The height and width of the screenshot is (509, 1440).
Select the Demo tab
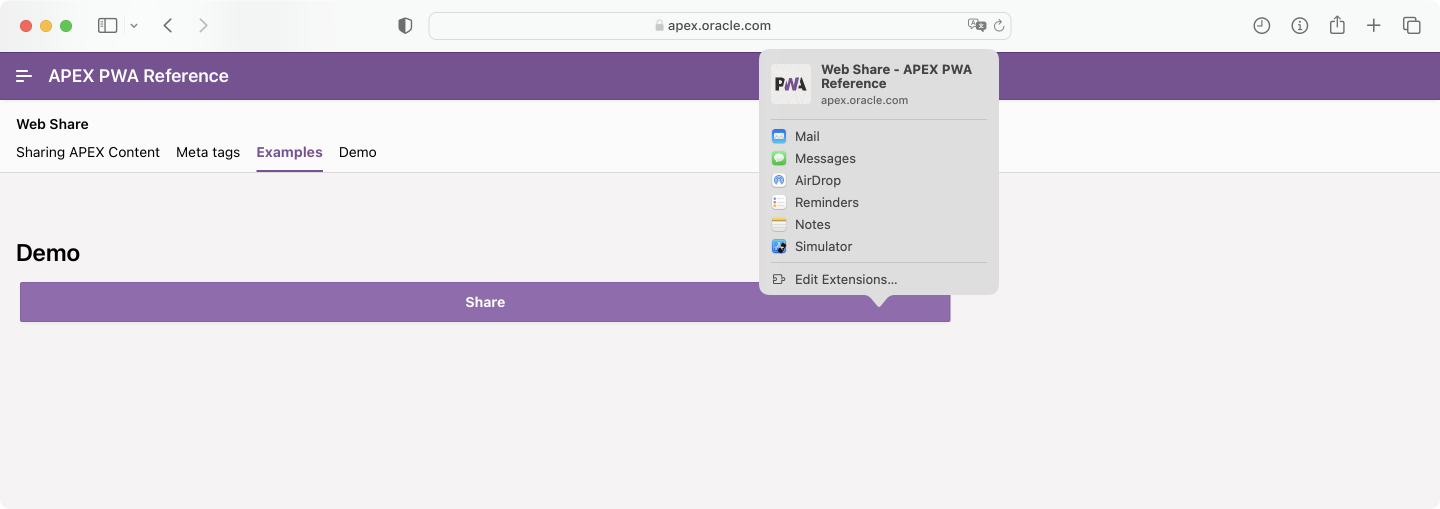357,153
